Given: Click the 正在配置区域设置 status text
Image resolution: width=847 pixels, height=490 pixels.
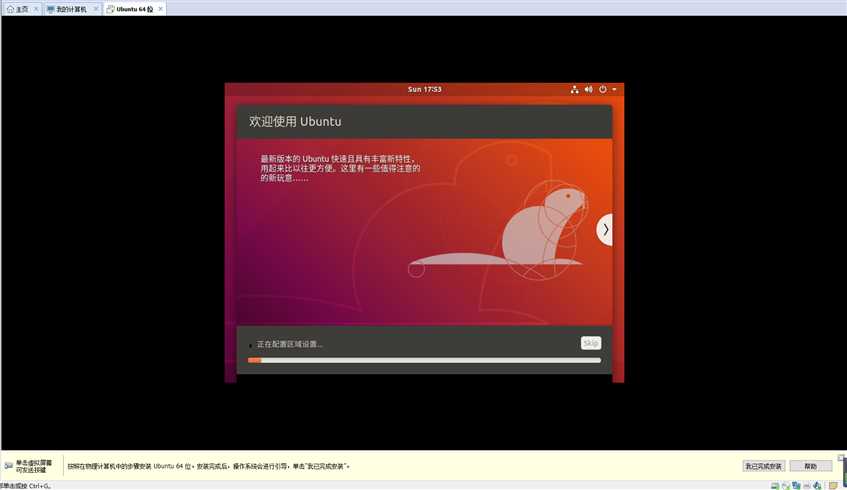Looking at the screenshot, I should tap(290, 344).
